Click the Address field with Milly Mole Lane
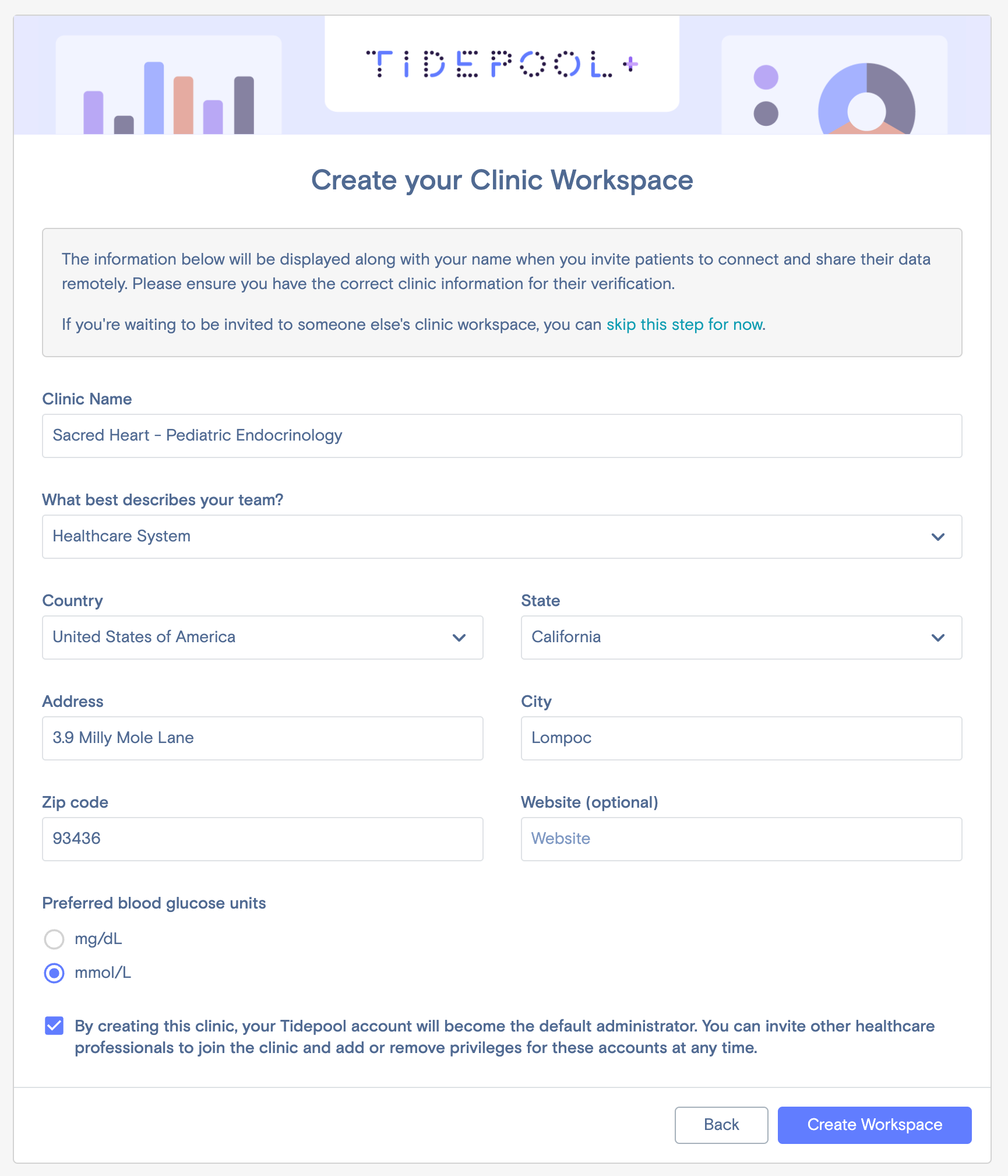 [263, 738]
